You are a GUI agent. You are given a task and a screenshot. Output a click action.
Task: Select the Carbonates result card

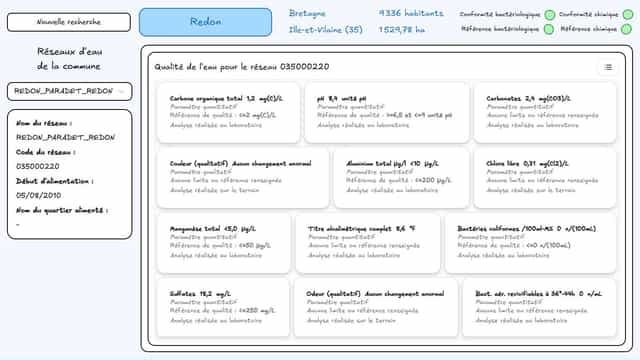(545, 112)
